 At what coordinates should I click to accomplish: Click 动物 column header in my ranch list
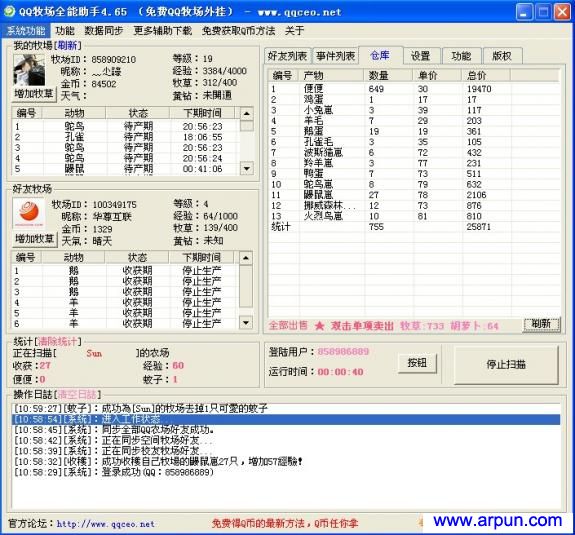pyautogui.click(x=74, y=113)
